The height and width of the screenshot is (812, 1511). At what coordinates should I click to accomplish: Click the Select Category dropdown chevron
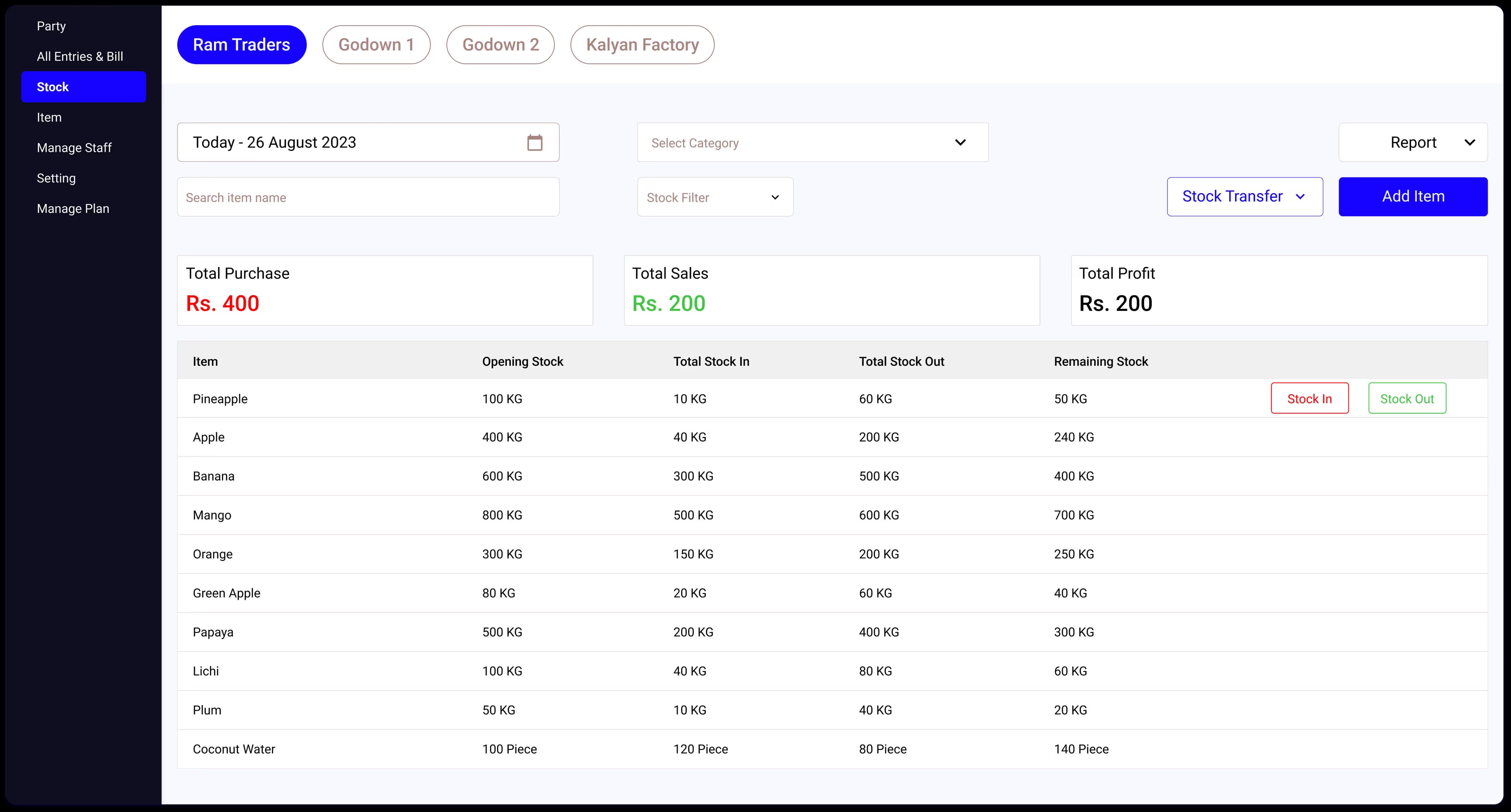pos(960,142)
